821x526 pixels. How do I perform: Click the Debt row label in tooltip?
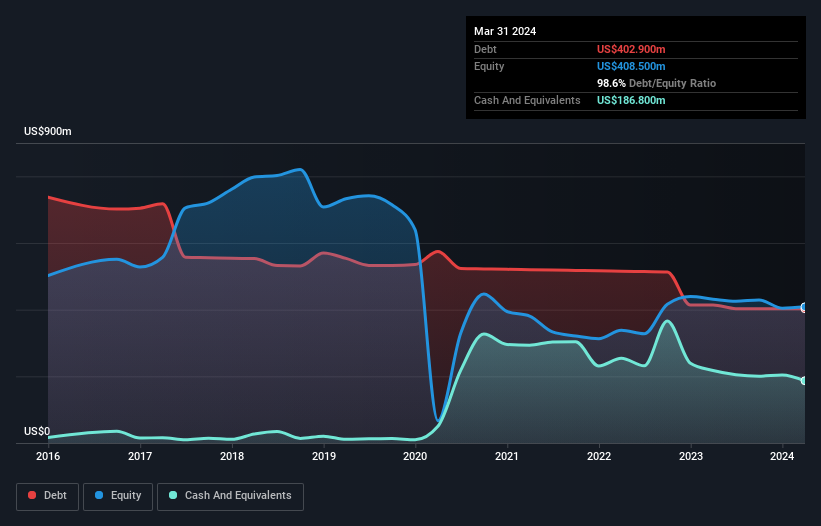point(485,49)
